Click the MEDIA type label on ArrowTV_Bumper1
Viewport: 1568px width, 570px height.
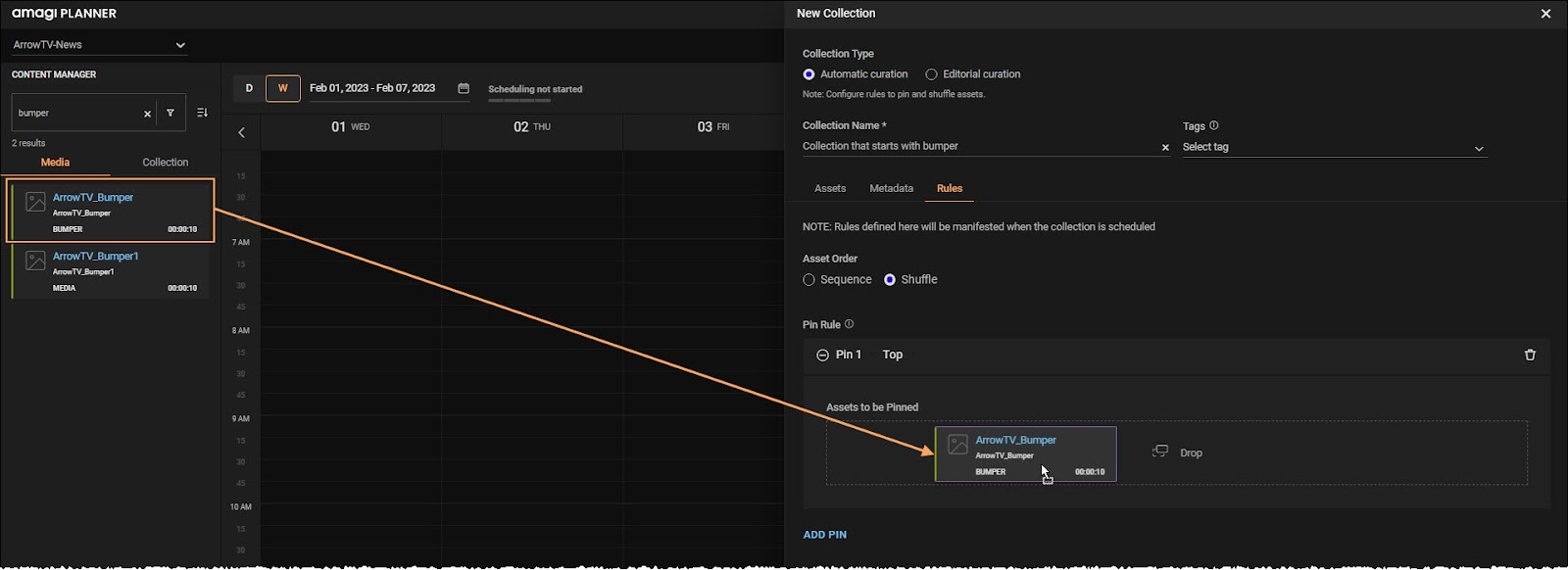coord(64,288)
